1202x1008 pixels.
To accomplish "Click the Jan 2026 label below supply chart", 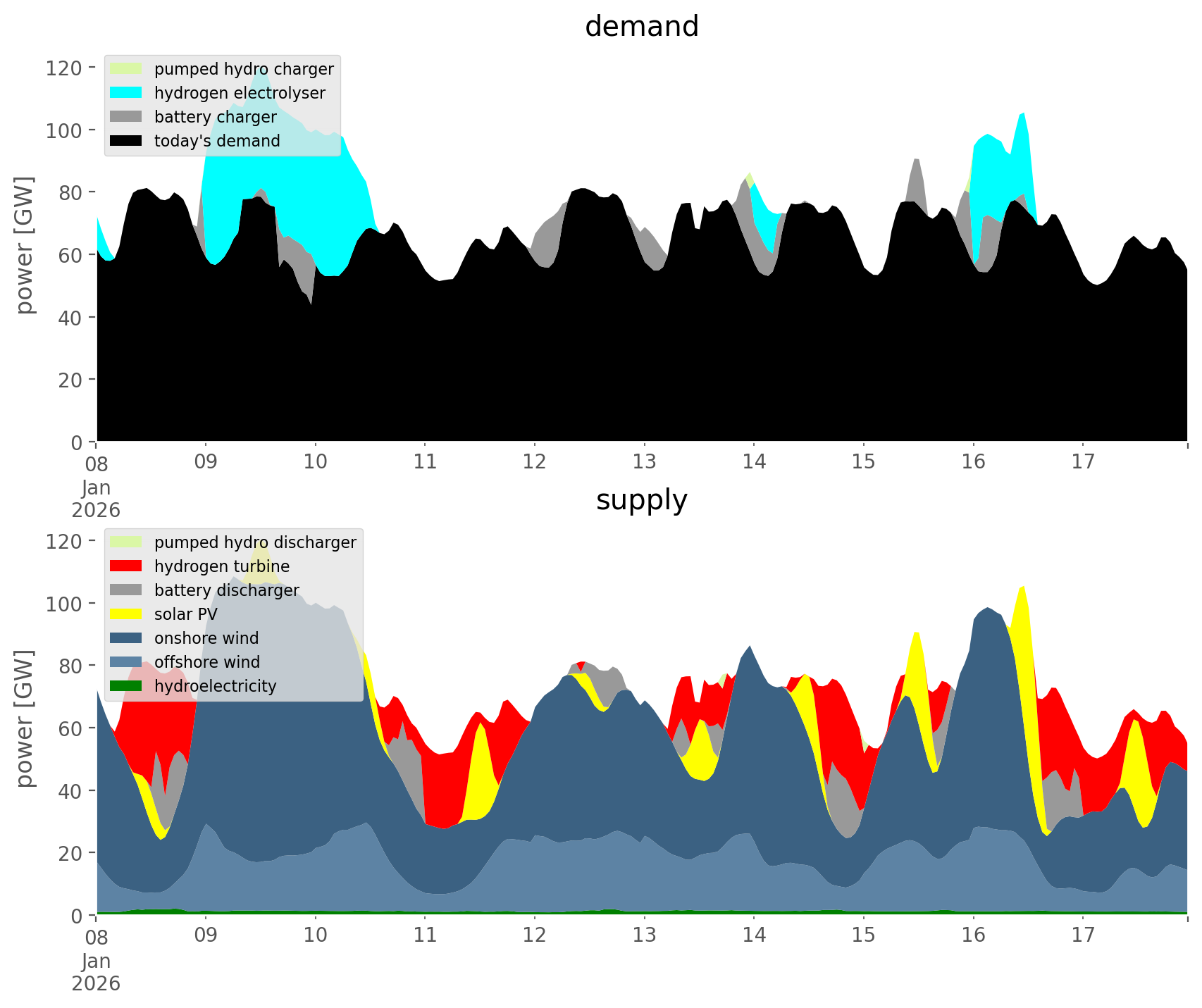I will [x=96, y=971].
